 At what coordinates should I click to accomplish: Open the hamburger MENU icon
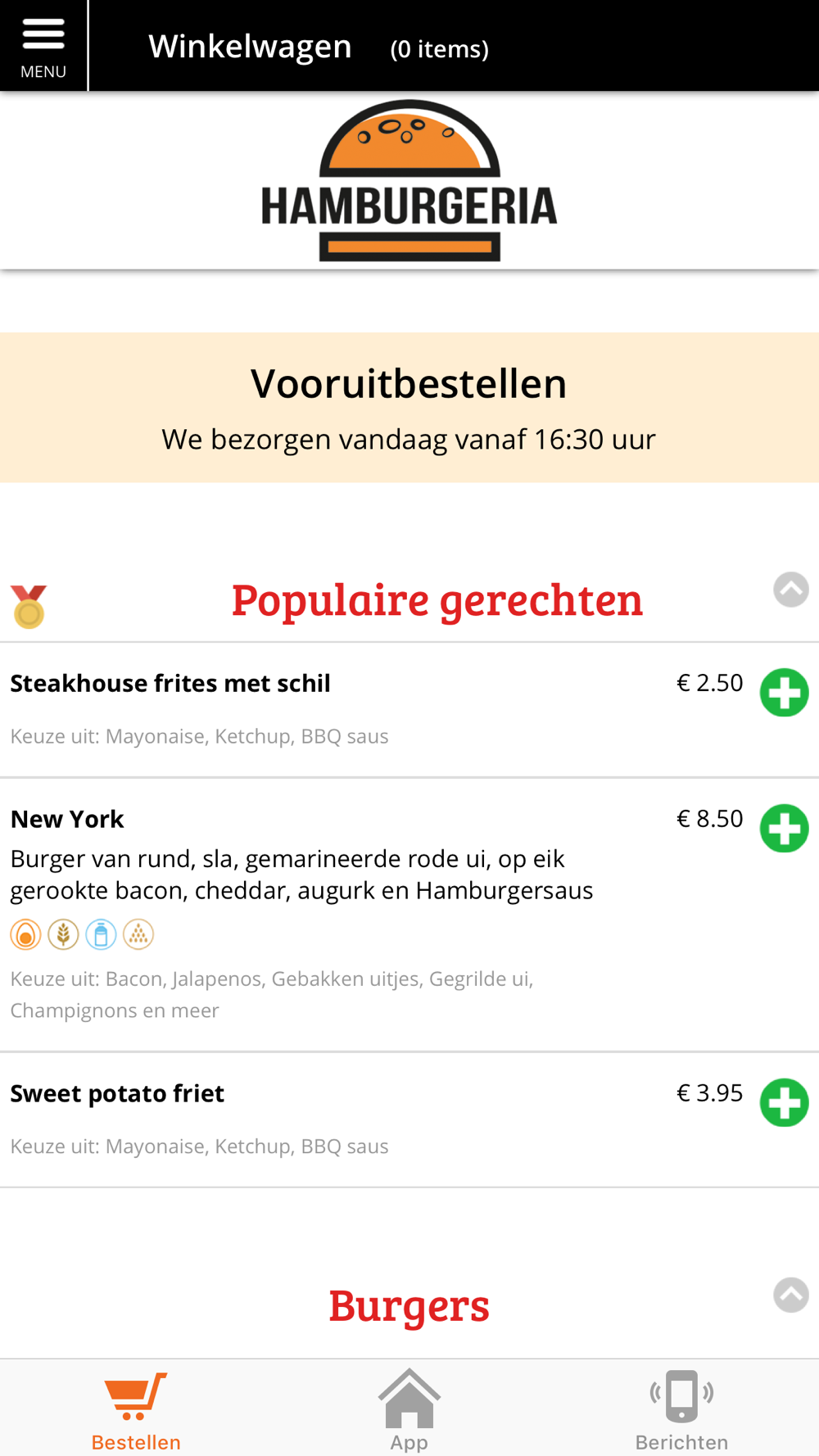point(43,45)
